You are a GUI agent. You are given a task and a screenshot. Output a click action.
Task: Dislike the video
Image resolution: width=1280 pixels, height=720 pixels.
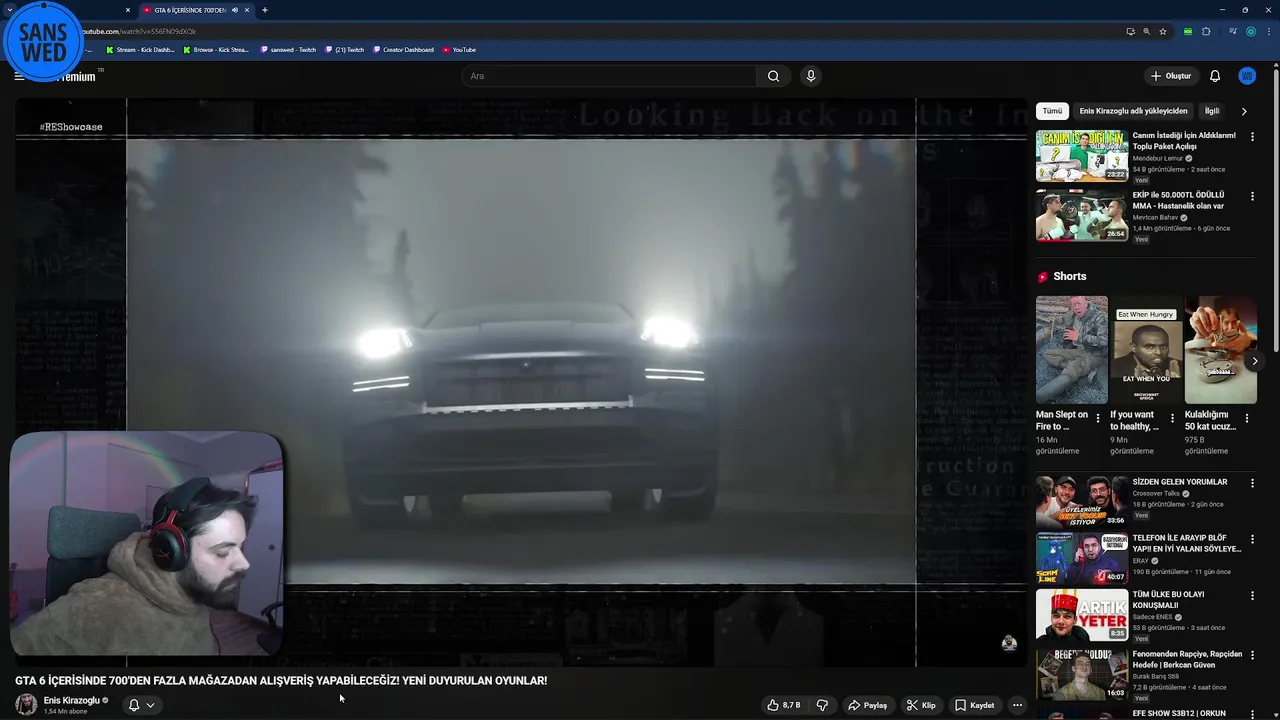point(822,705)
